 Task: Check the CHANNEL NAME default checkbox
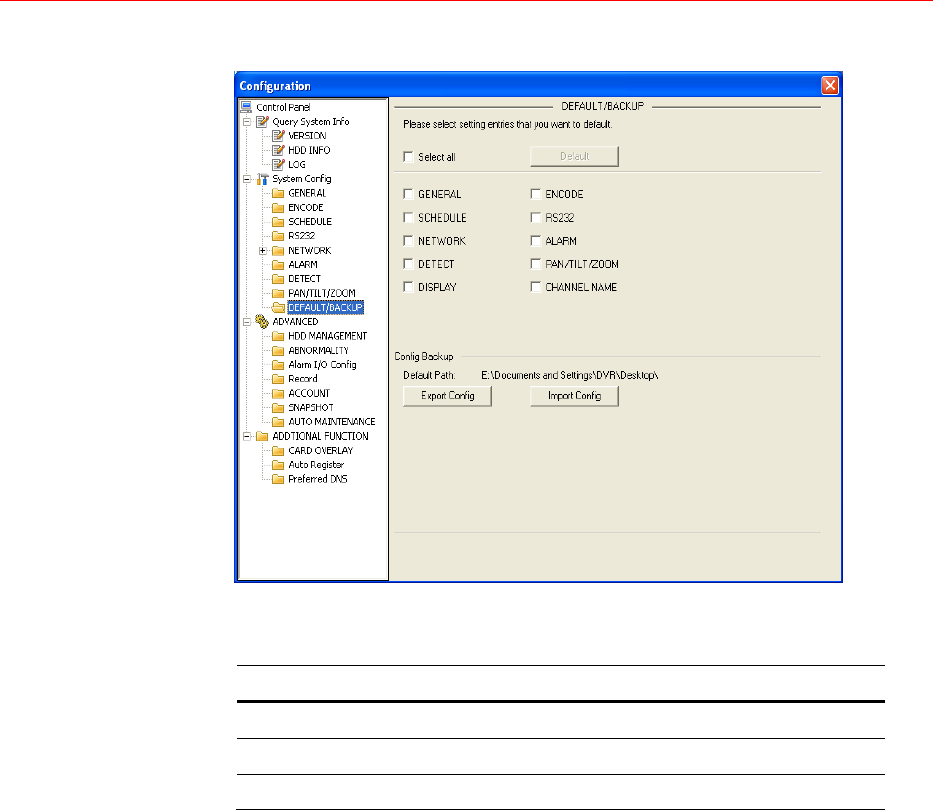[x=536, y=287]
